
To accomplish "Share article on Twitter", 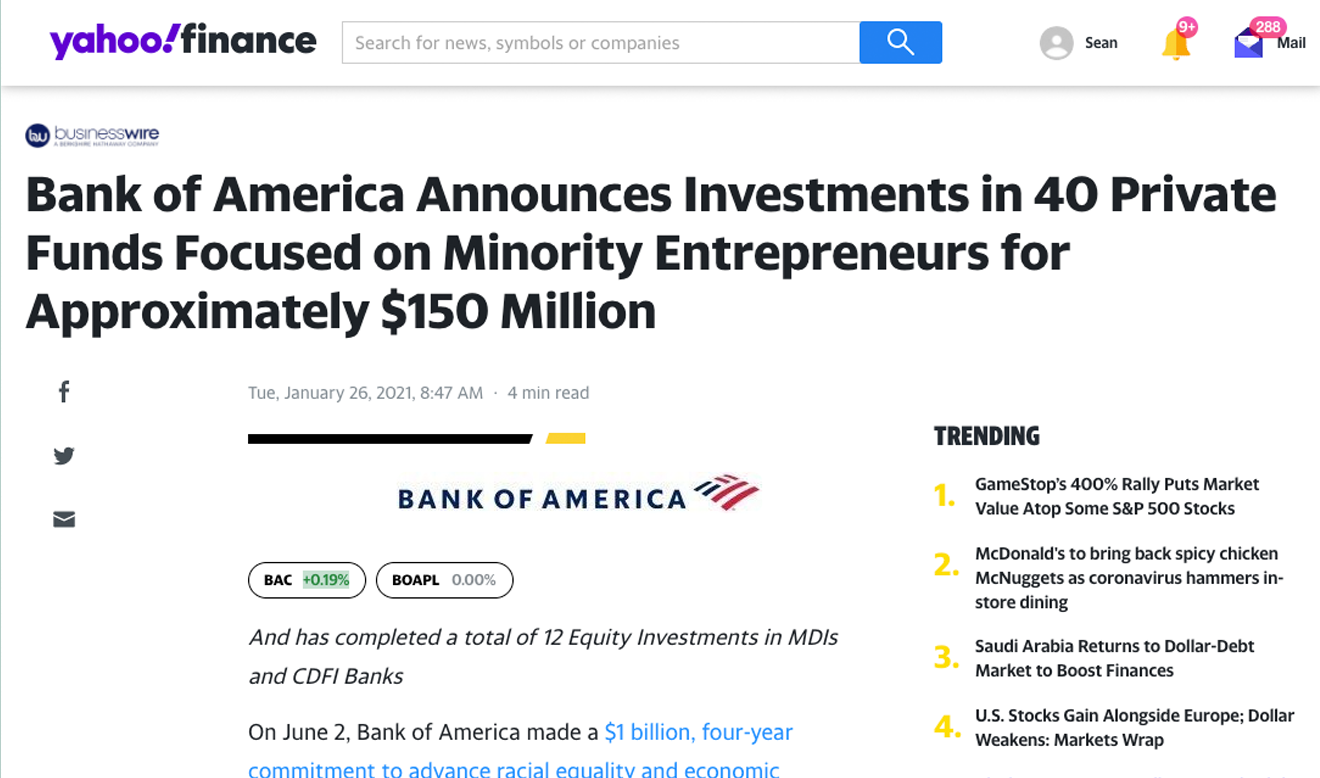I will pyautogui.click(x=64, y=456).
